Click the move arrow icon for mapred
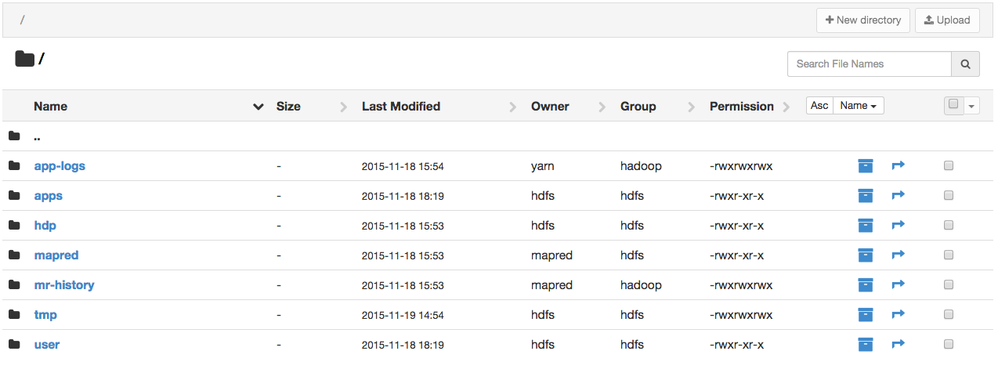The width and height of the screenshot is (998, 366). [x=898, y=255]
